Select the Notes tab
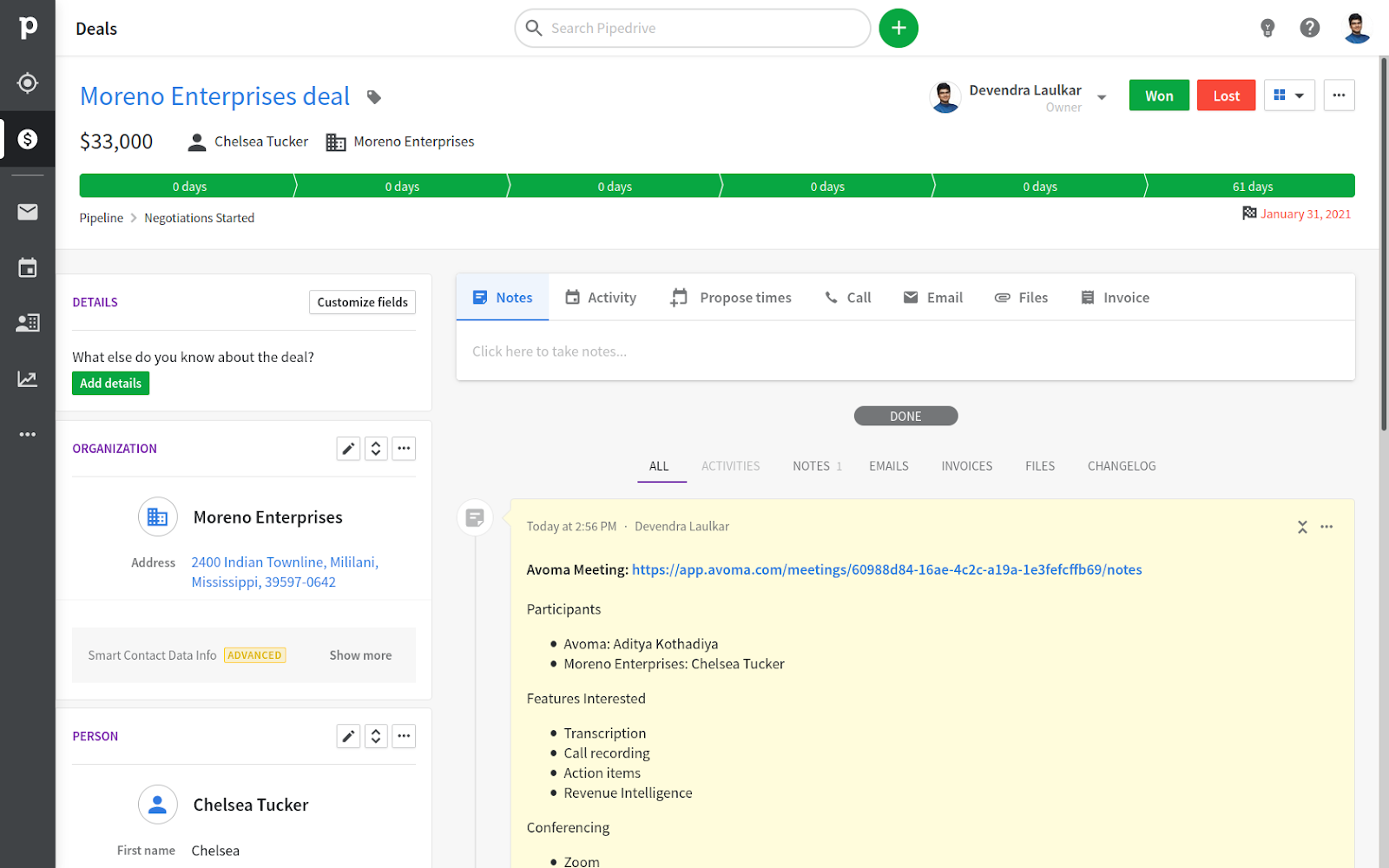 click(x=503, y=298)
